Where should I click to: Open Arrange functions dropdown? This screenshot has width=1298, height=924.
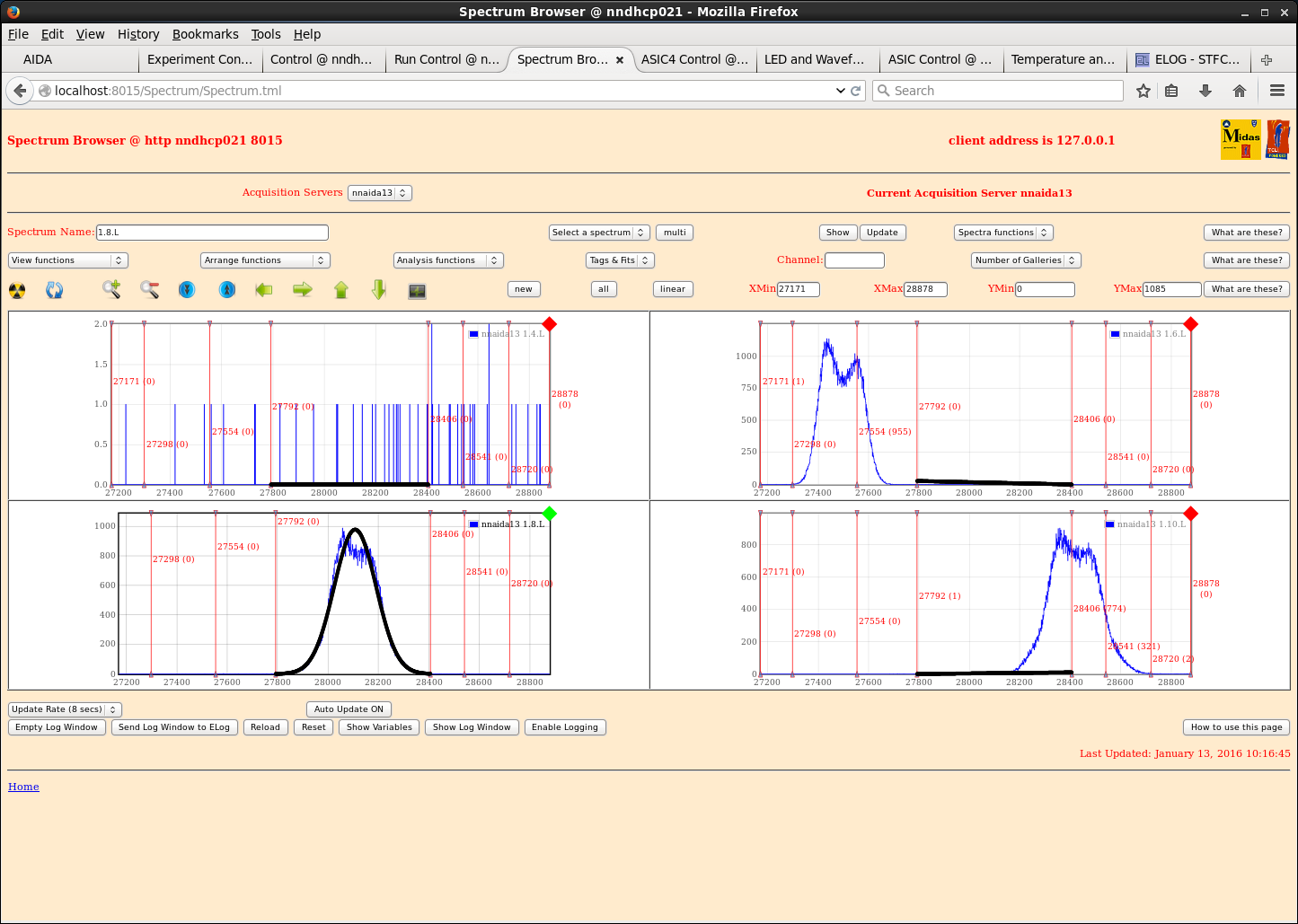point(266,260)
